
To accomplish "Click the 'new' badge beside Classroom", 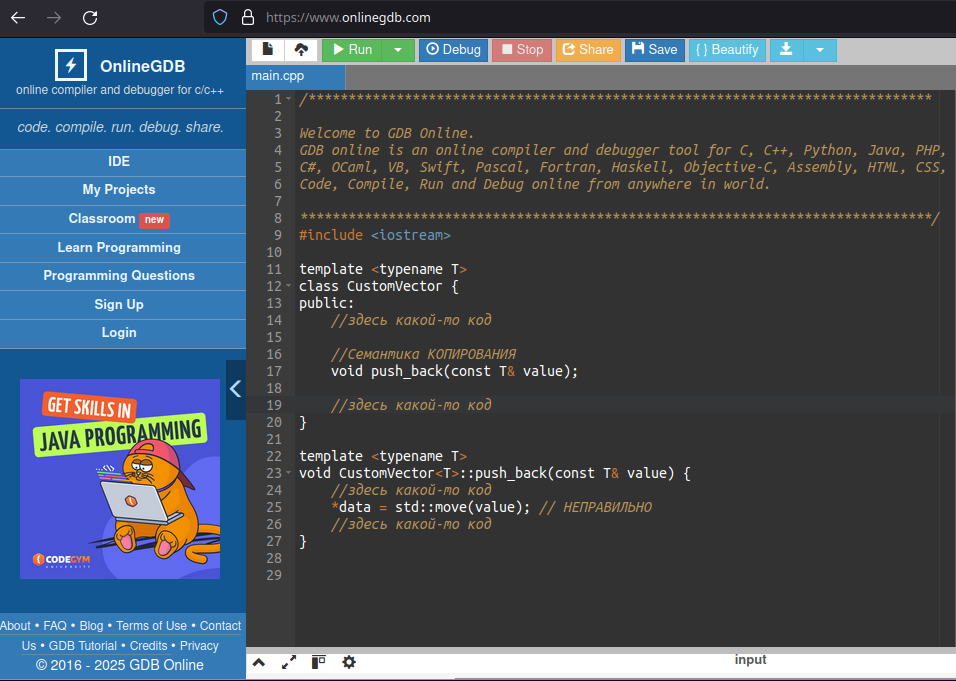I will click(154, 219).
